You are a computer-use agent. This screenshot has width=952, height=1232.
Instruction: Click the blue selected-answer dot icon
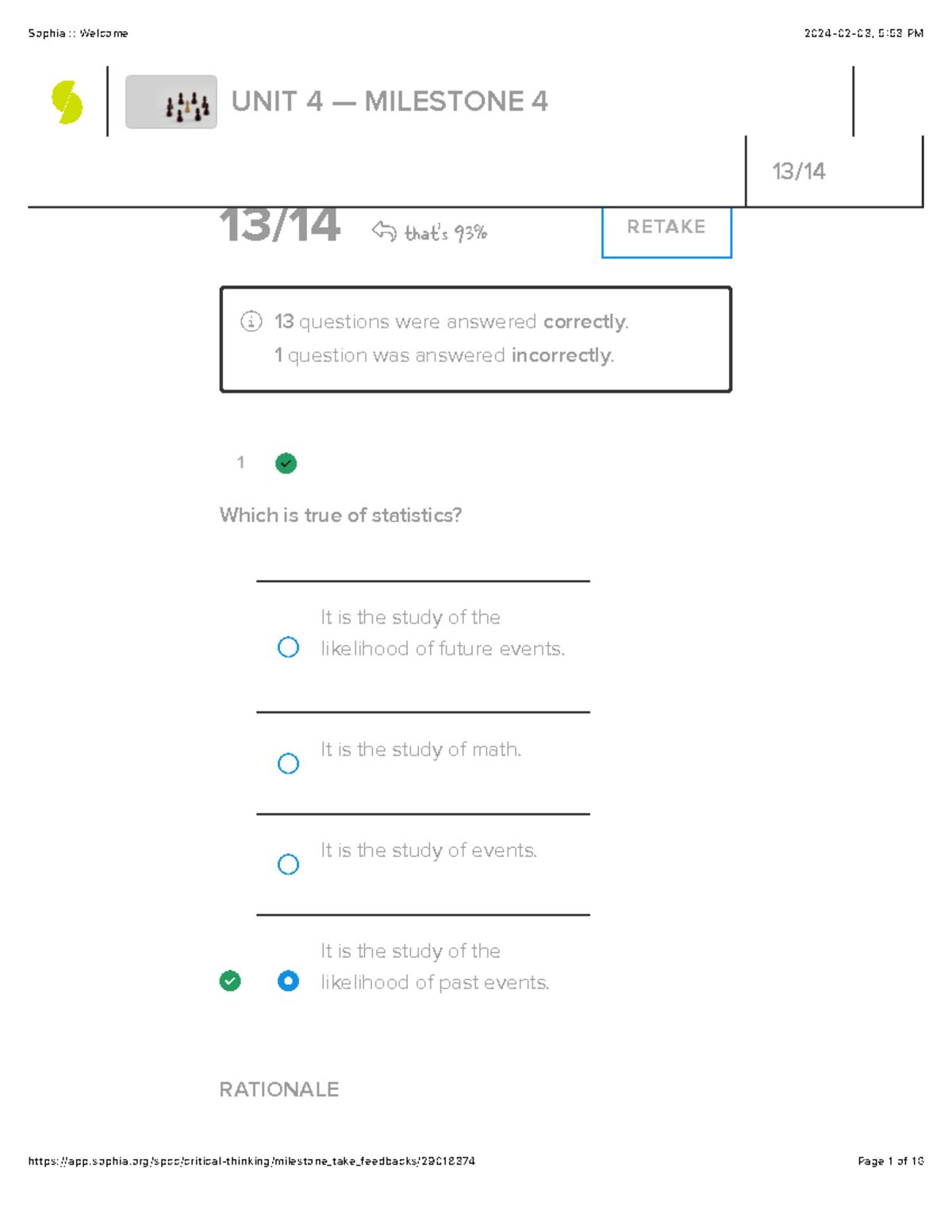(x=288, y=982)
